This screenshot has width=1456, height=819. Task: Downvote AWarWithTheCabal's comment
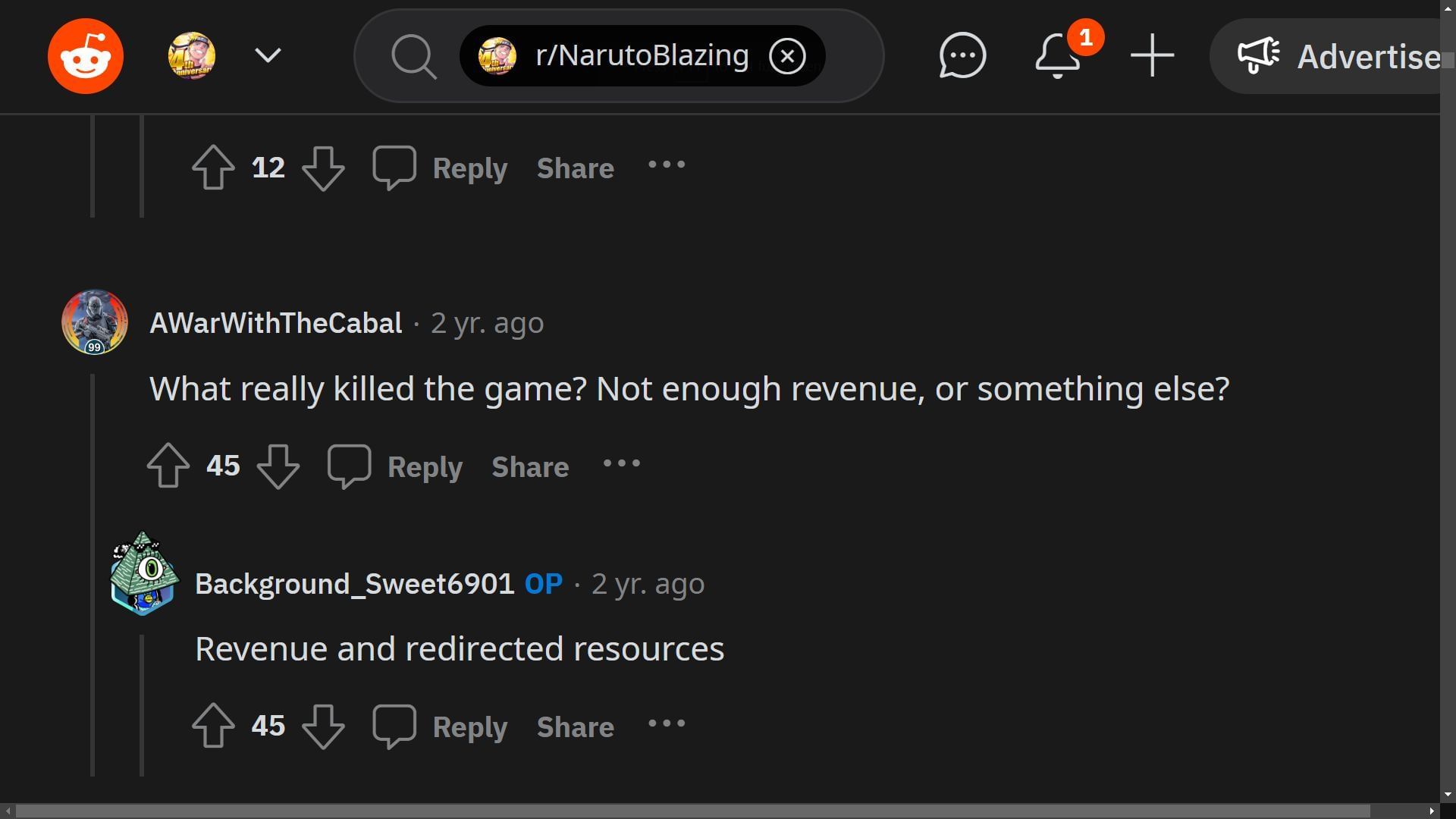(278, 466)
